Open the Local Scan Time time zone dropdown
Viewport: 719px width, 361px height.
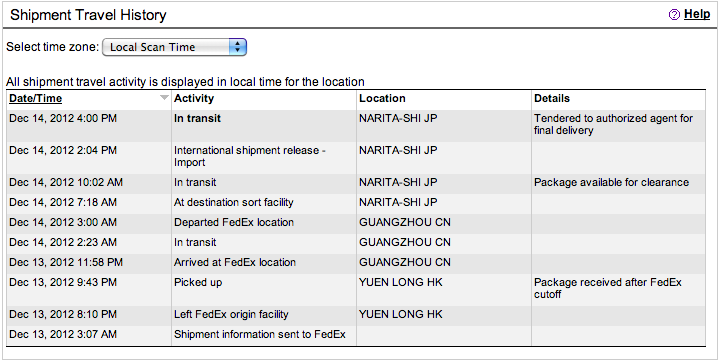coord(174,47)
